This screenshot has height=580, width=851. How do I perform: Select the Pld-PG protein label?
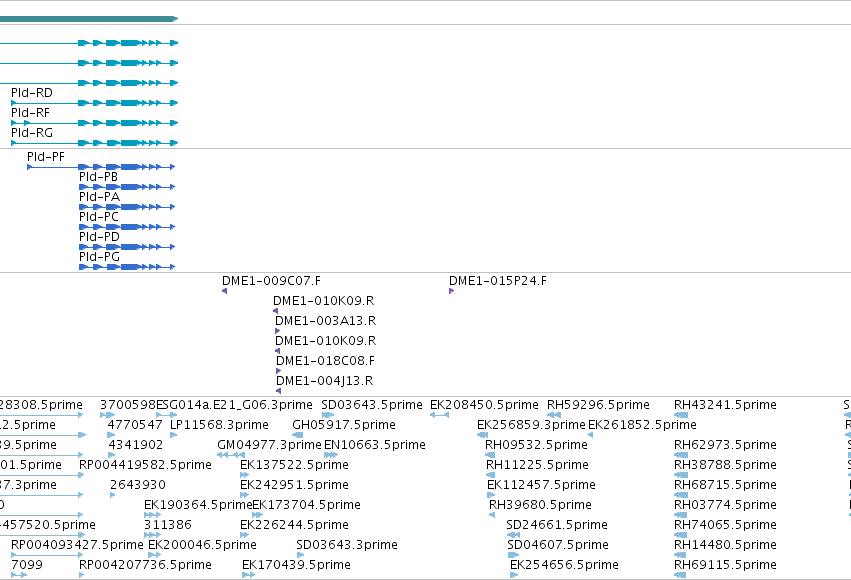point(99,257)
